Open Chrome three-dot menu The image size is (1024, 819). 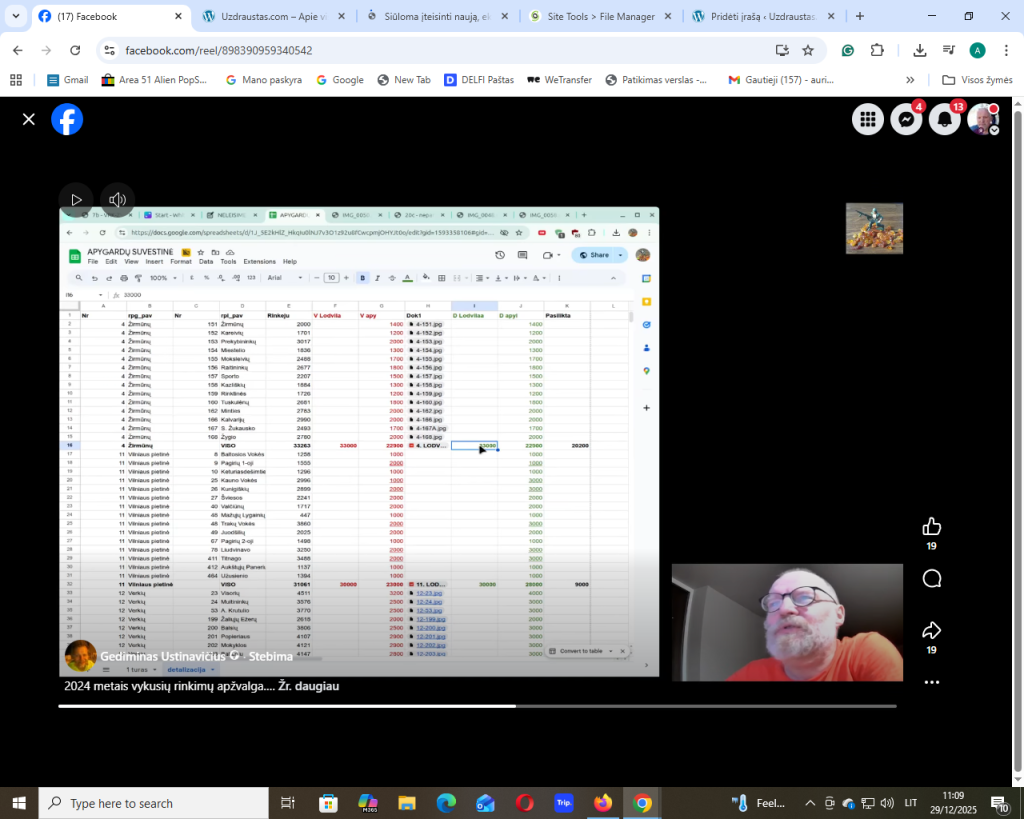click(x=1006, y=50)
